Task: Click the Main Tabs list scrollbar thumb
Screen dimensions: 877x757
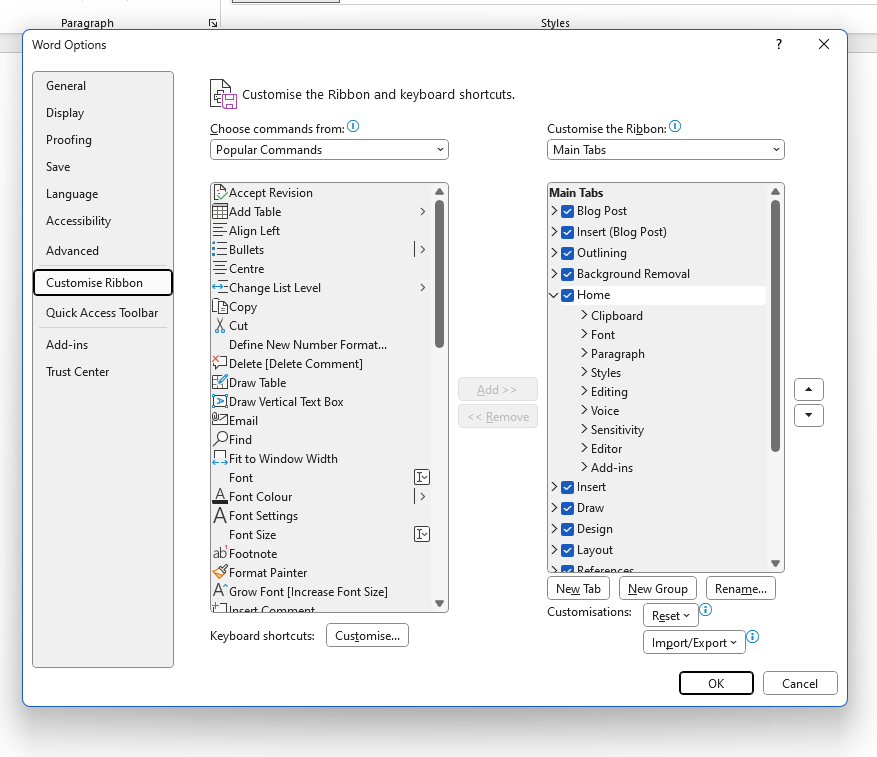Action: 775,326
